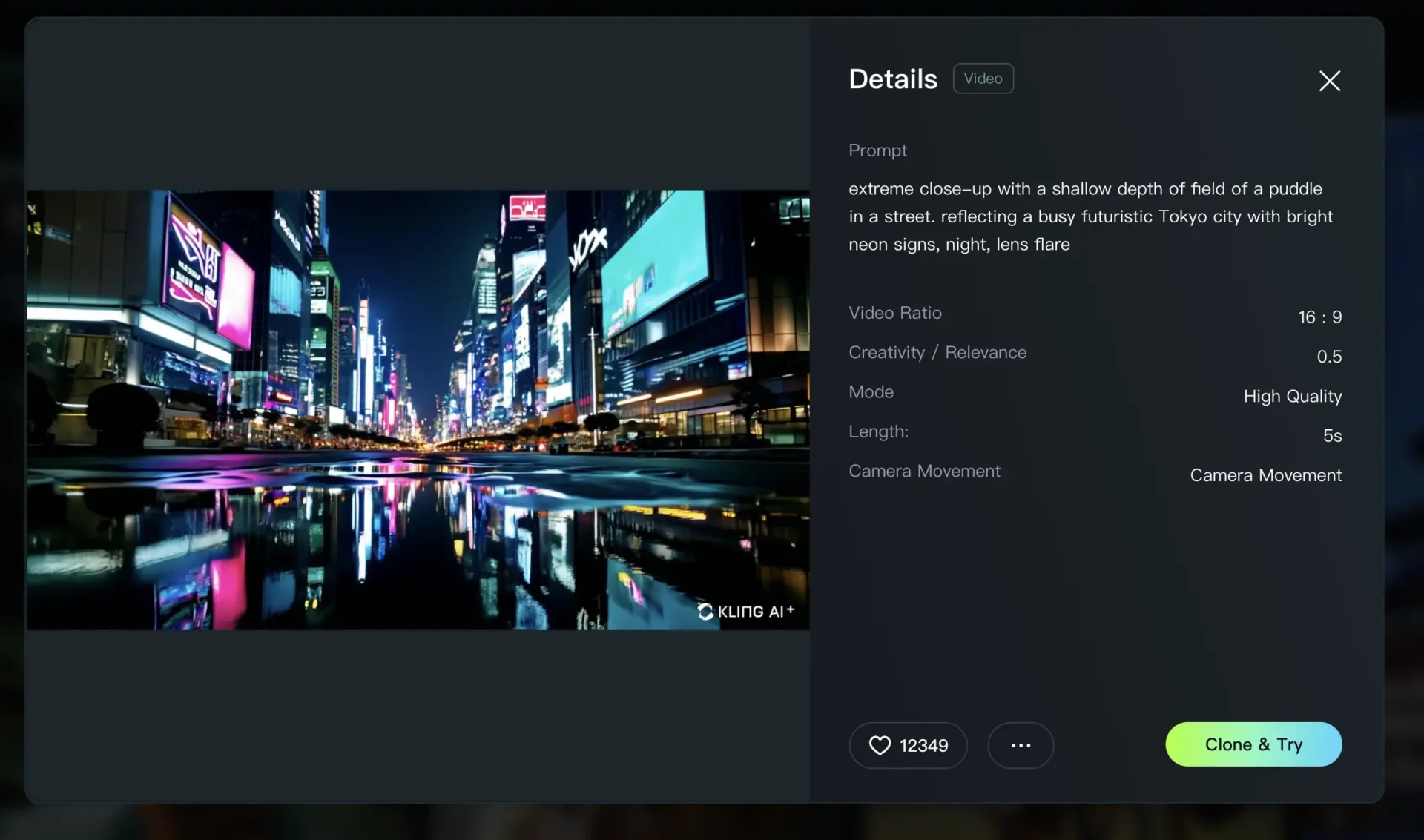
Task: Click the Kling AI watermark logo
Action: click(745, 611)
